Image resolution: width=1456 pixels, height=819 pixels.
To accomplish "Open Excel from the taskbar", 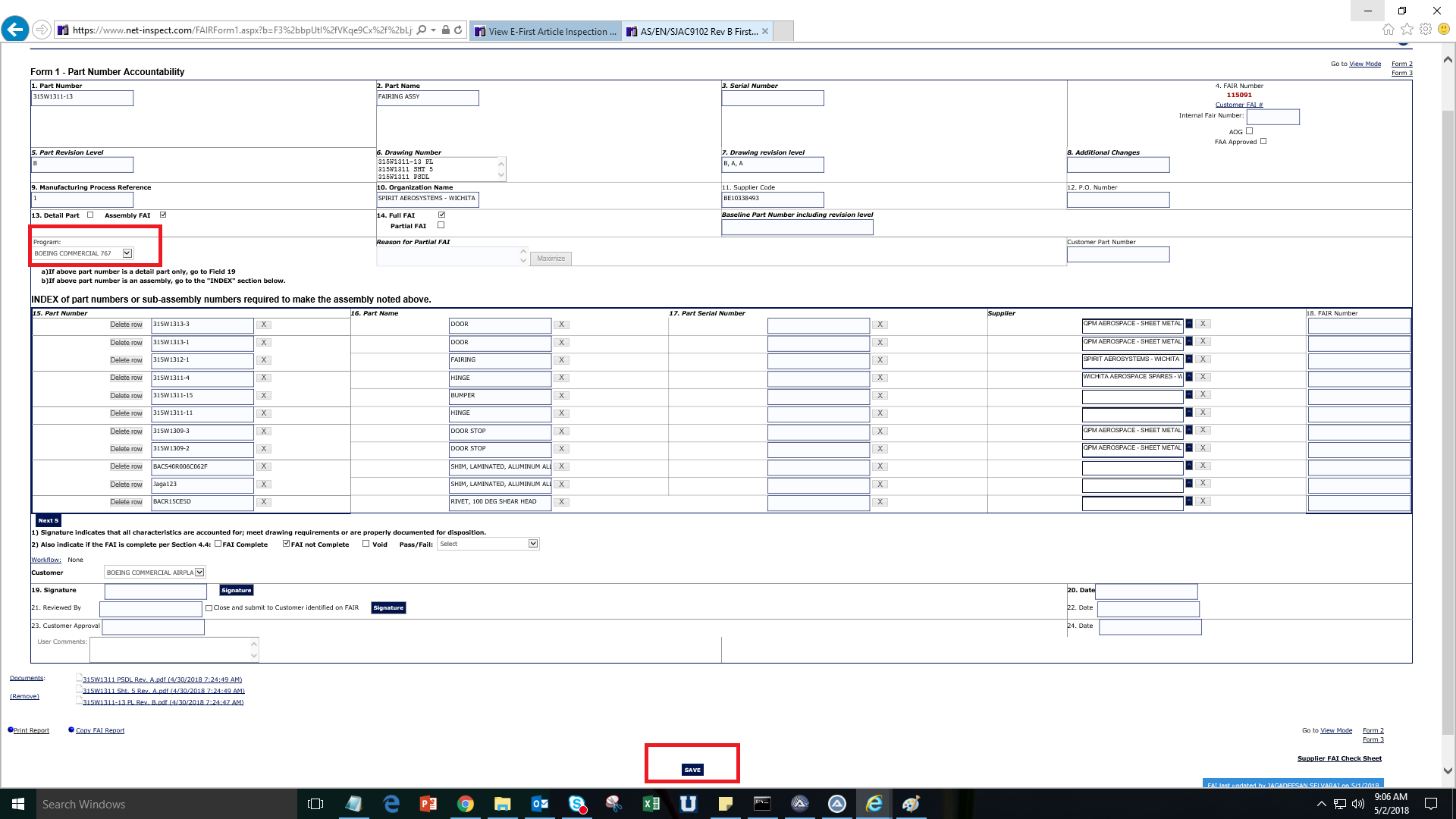I will pyautogui.click(x=651, y=804).
